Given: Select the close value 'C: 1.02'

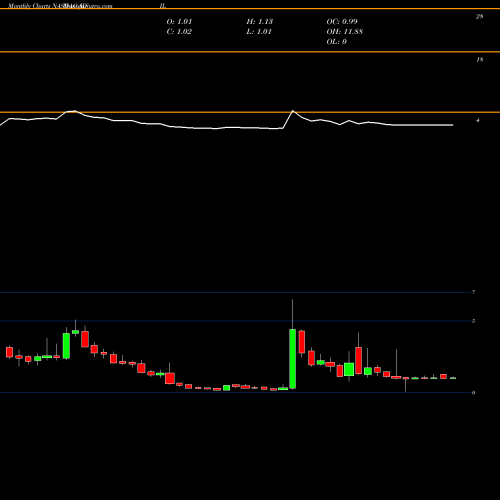Looking at the screenshot, I should click(x=179, y=31).
